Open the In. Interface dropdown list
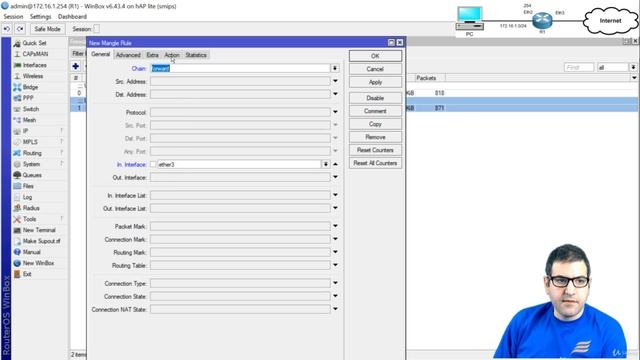Image resolution: width=640 pixels, height=360 pixels. pos(325,164)
